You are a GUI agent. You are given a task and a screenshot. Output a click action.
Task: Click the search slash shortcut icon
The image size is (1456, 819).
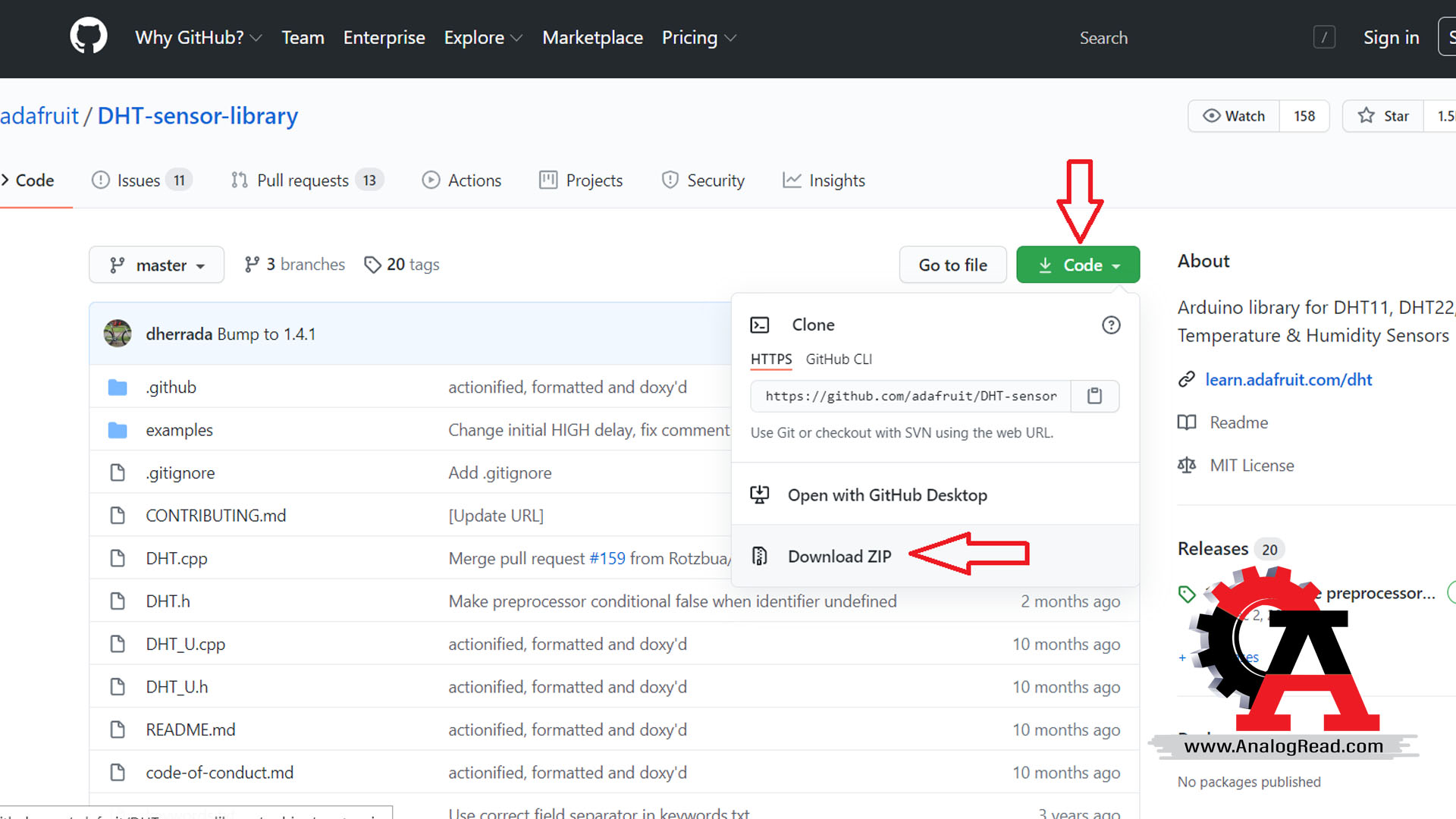tap(1324, 37)
